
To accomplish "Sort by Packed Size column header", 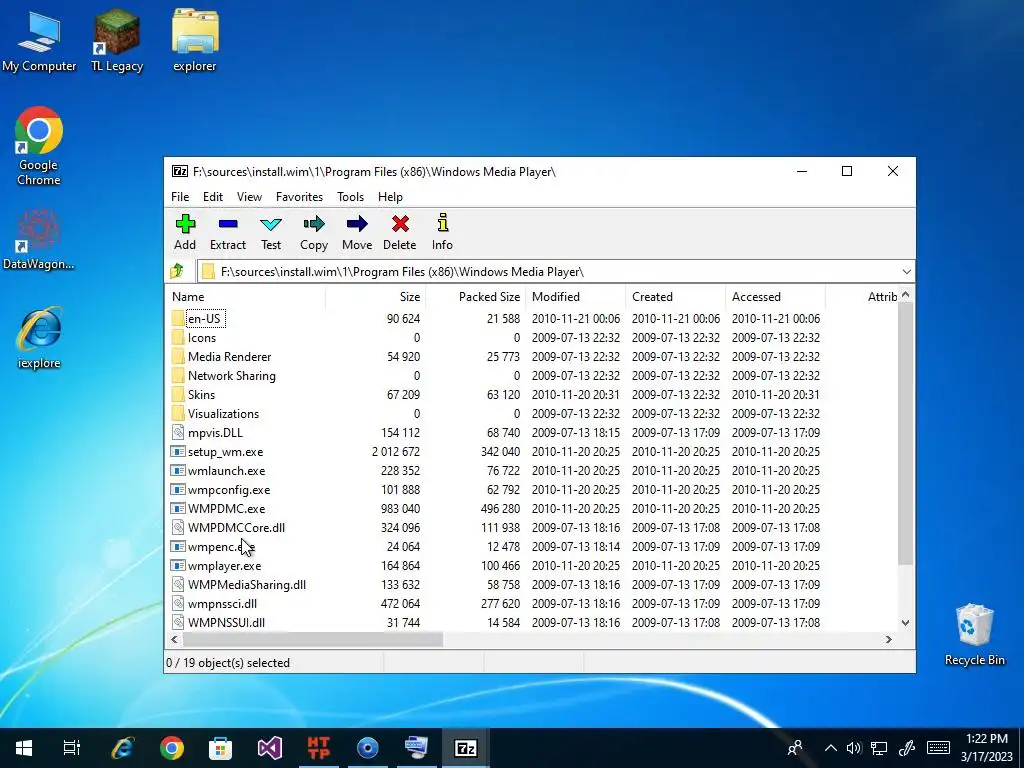I will 475,296.
